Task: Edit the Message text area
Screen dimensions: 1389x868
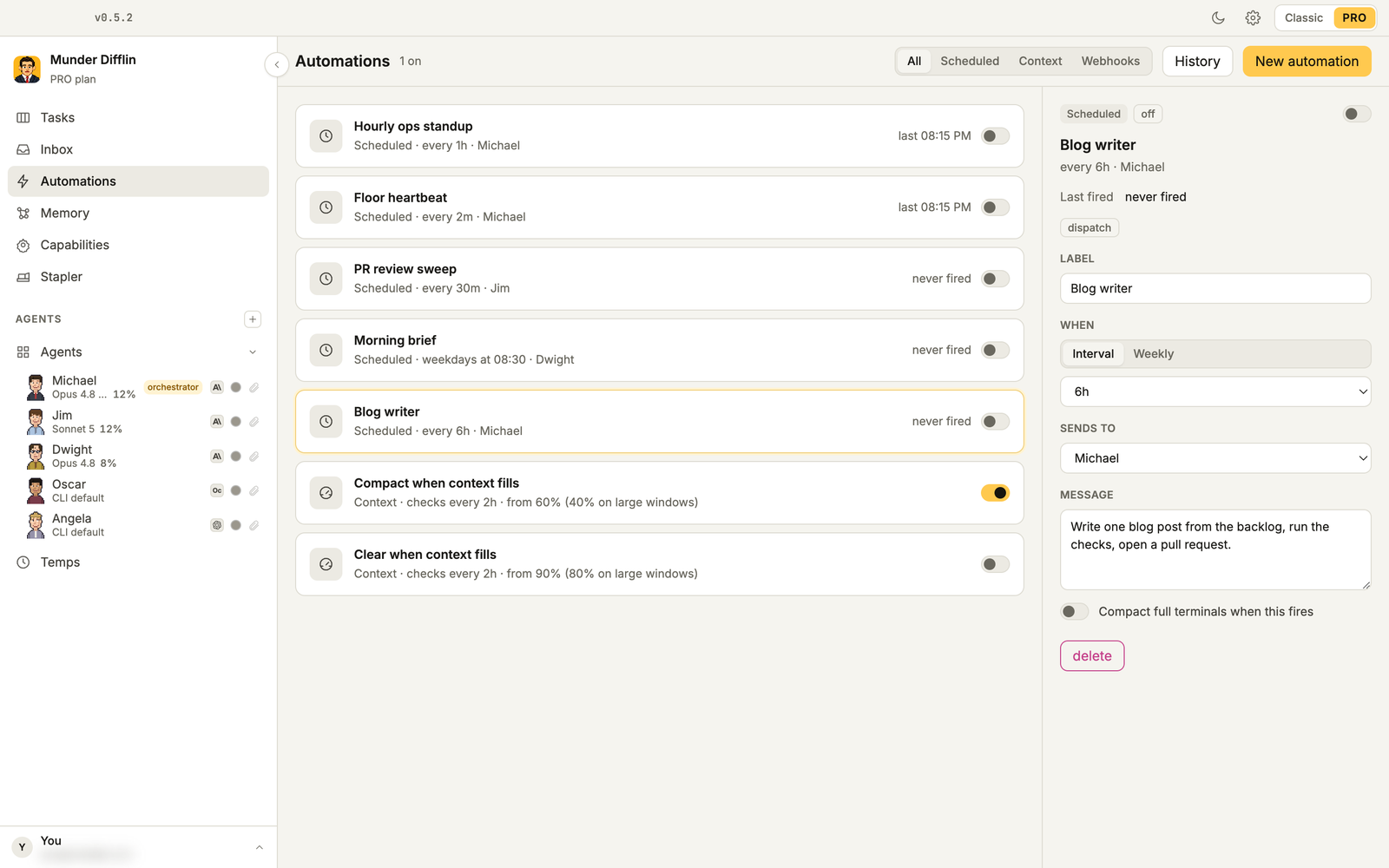Action: click(1215, 549)
